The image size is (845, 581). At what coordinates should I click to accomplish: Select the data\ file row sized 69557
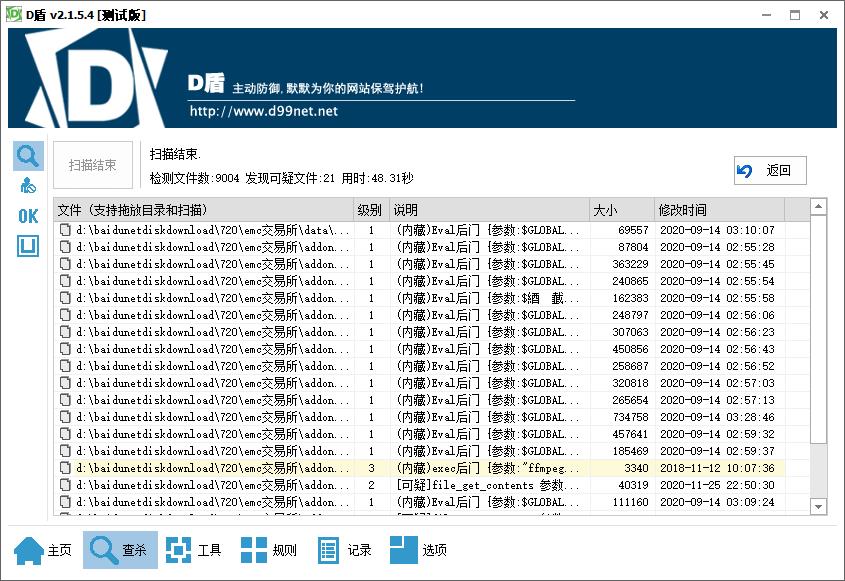419,230
